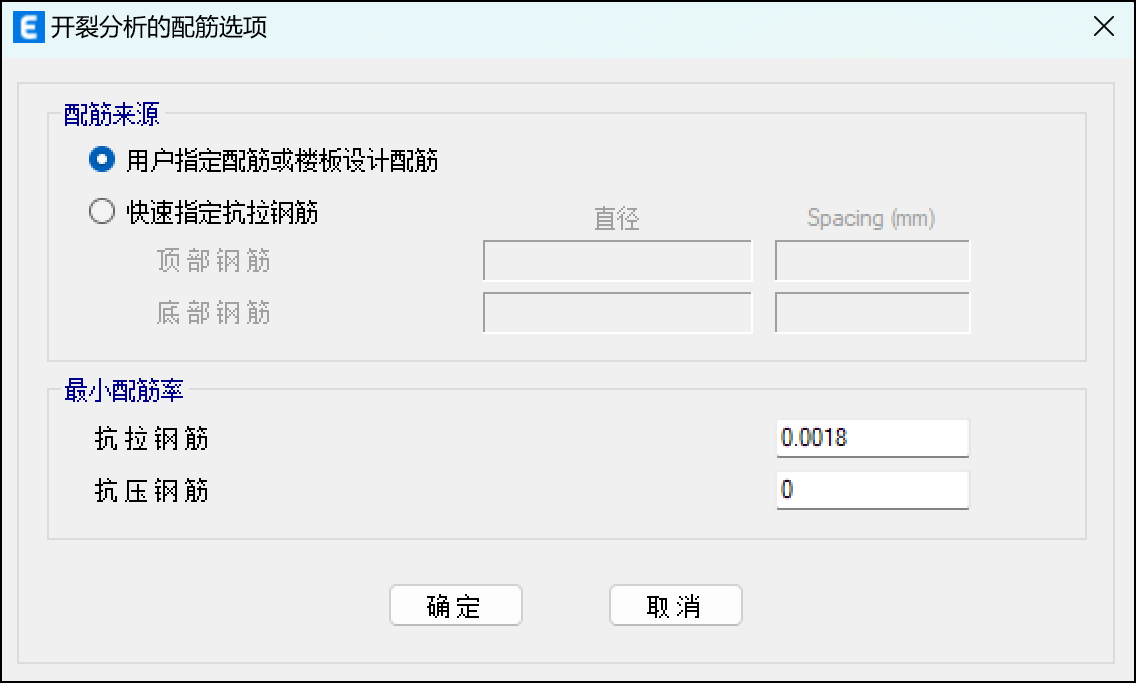Click the 底部钢筋 row label
The height and width of the screenshot is (683, 1136).
click(x=213, y=314)
